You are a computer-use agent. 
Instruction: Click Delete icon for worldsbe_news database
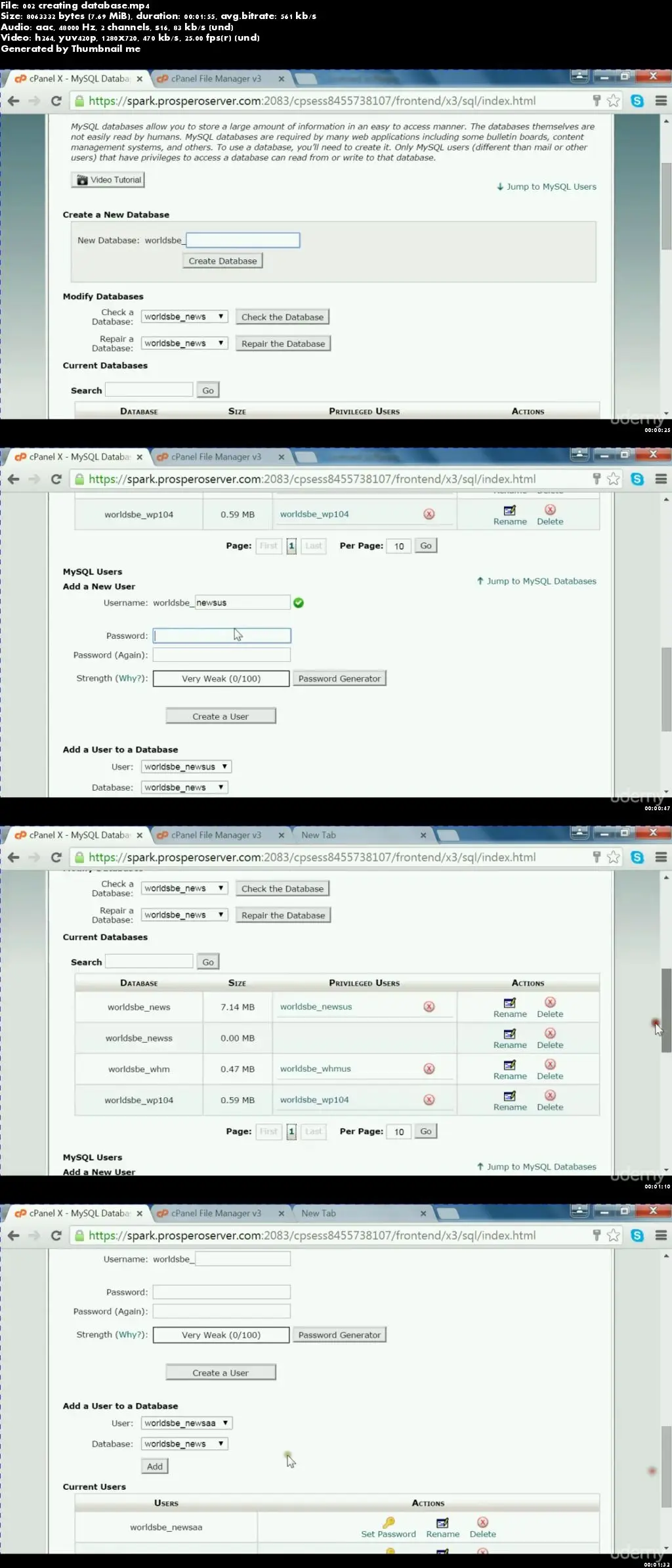coord(550,1002)
